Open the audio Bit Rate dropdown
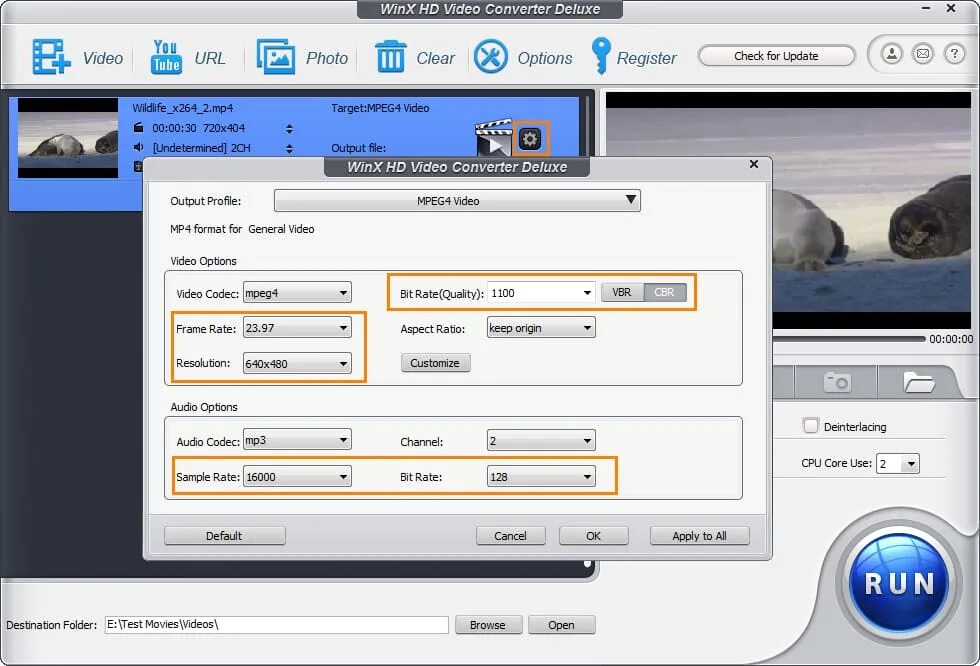This screenshot has height=666, width=980. coord(541,477)
